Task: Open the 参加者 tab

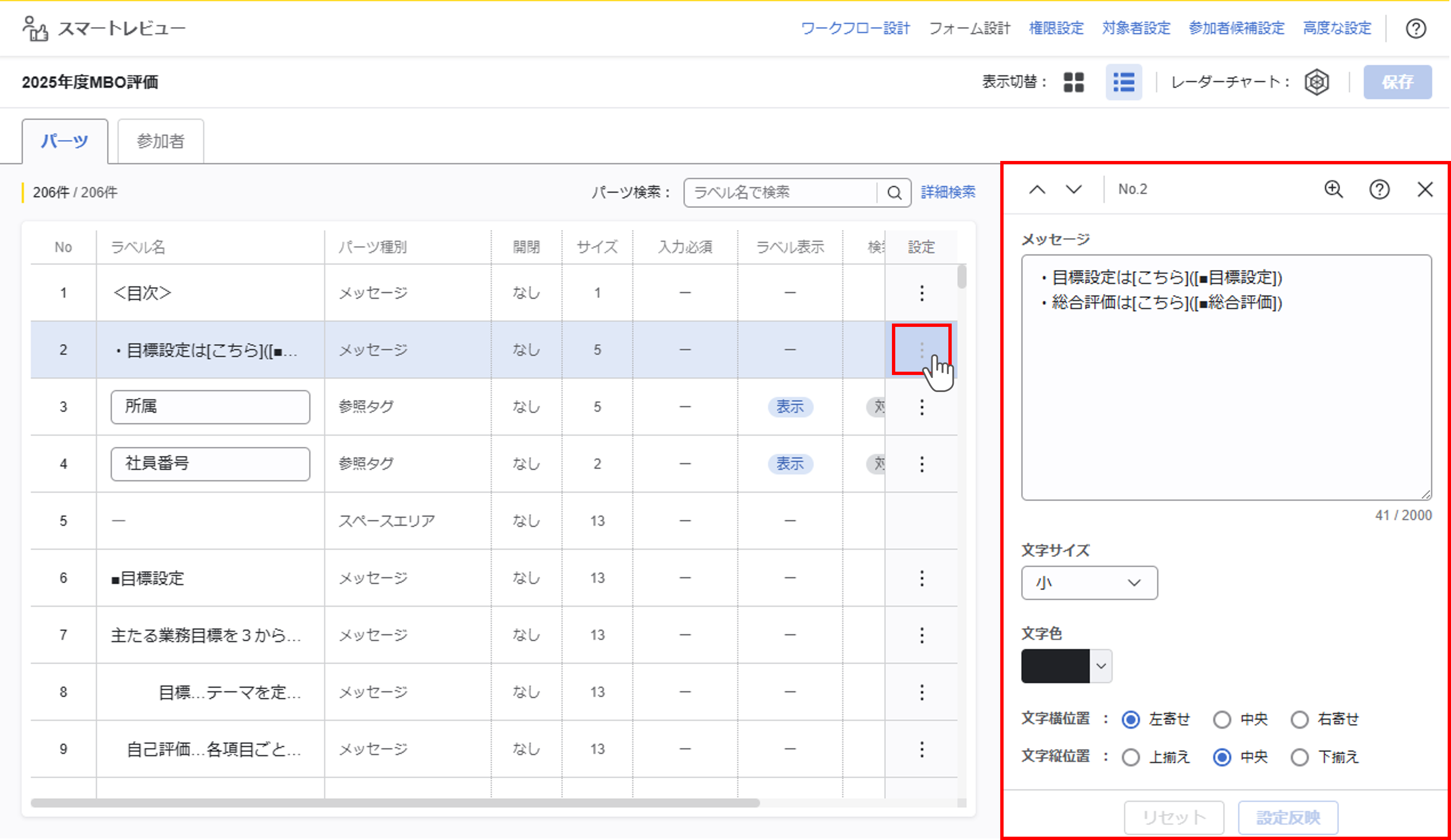Action: click(161, 141)
